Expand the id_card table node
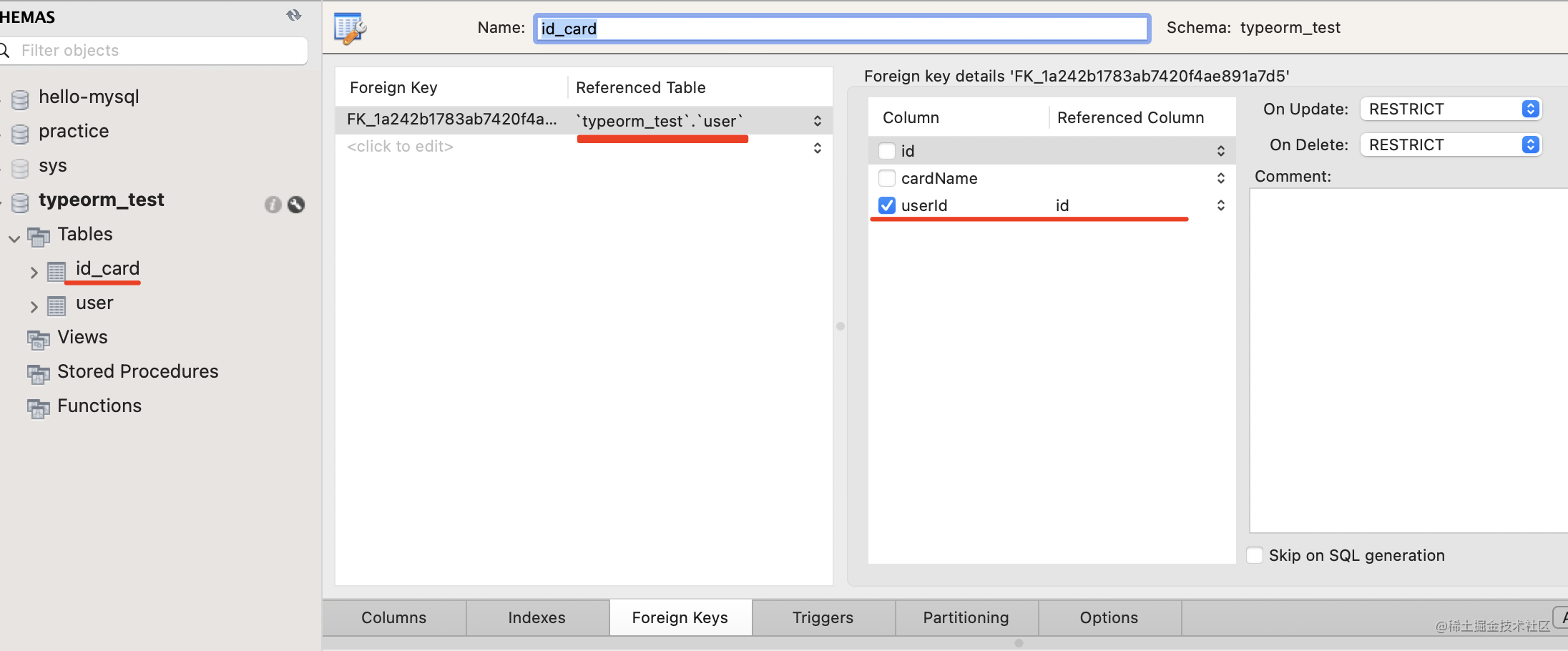The height and width of the screenshot is (651, 1568). click(x=34, y=272)
